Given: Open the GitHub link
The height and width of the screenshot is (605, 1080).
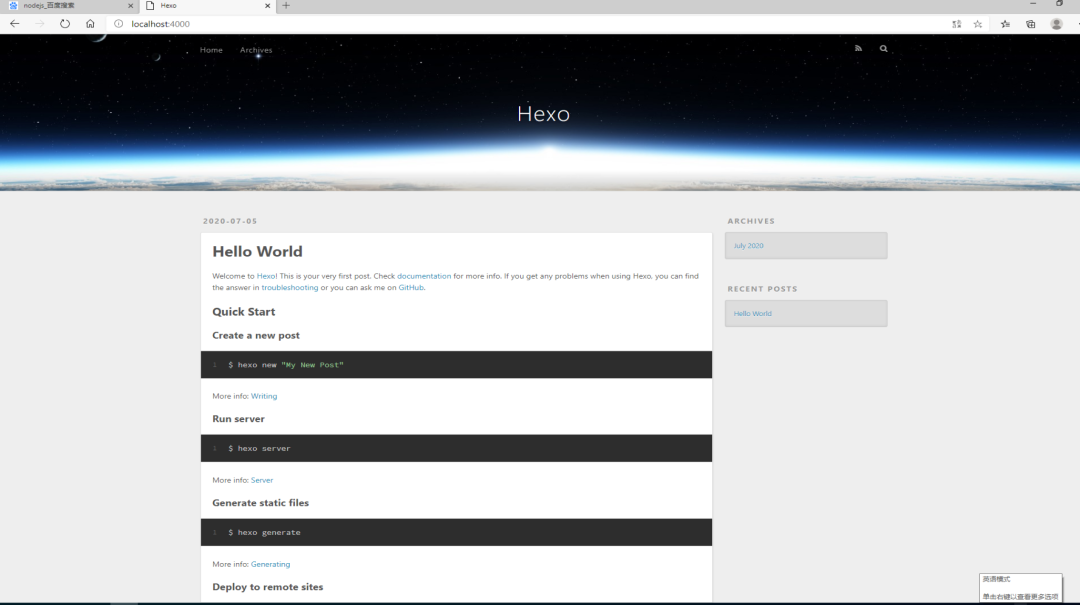Looking at the screenshot, I should point(411,287).
